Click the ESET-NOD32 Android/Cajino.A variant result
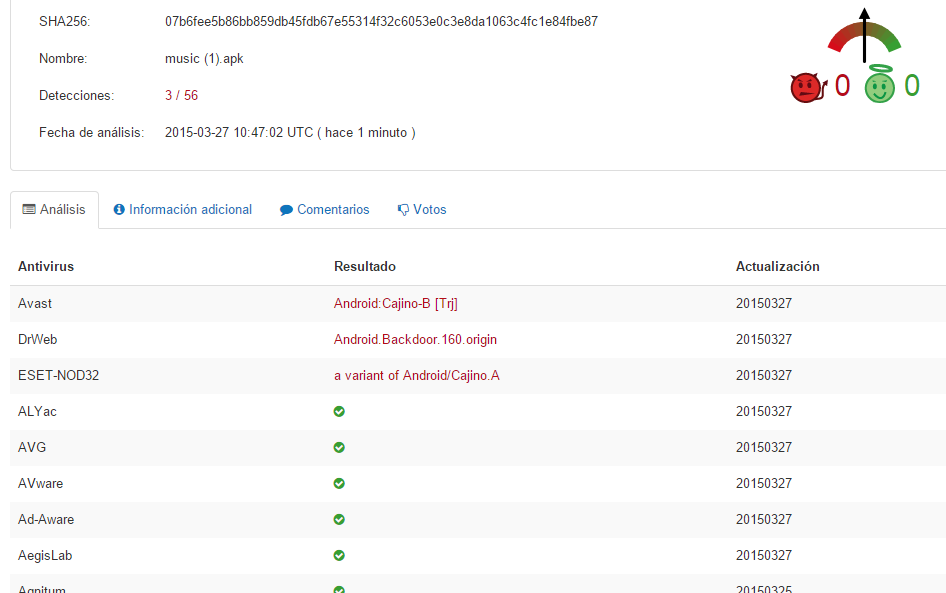The image size is (946, 593). click(416, 375)
